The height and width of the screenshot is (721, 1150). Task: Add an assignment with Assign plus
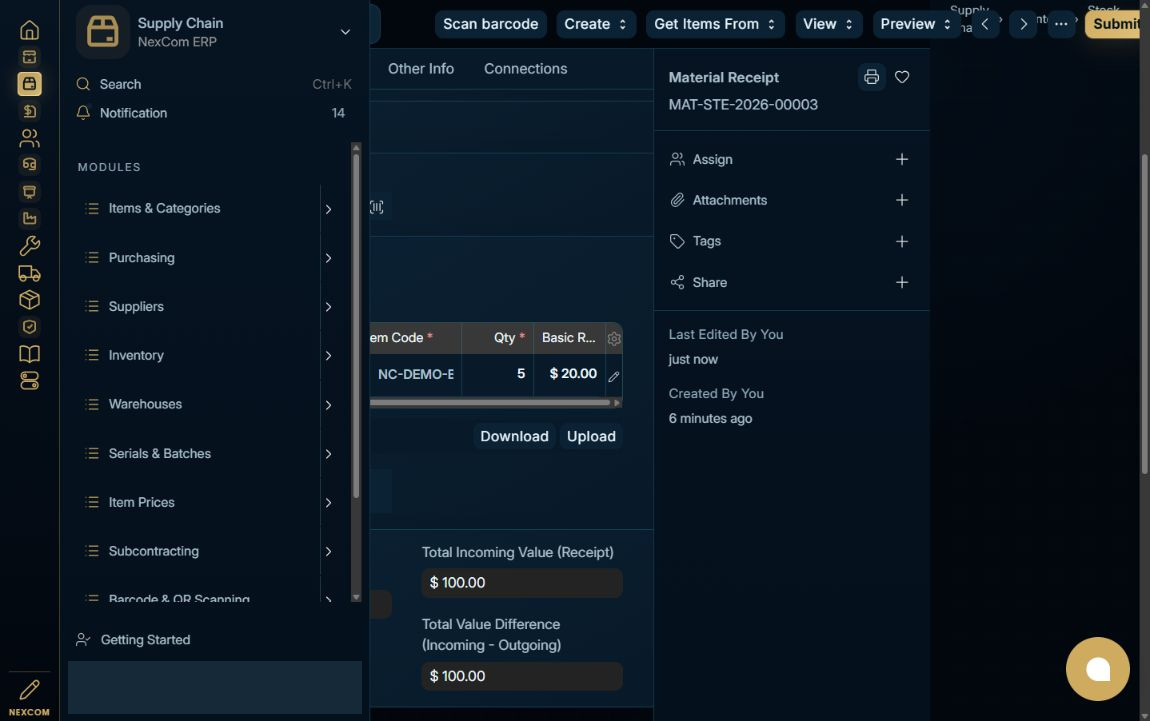pyautogui.click(x=902, y=159)
